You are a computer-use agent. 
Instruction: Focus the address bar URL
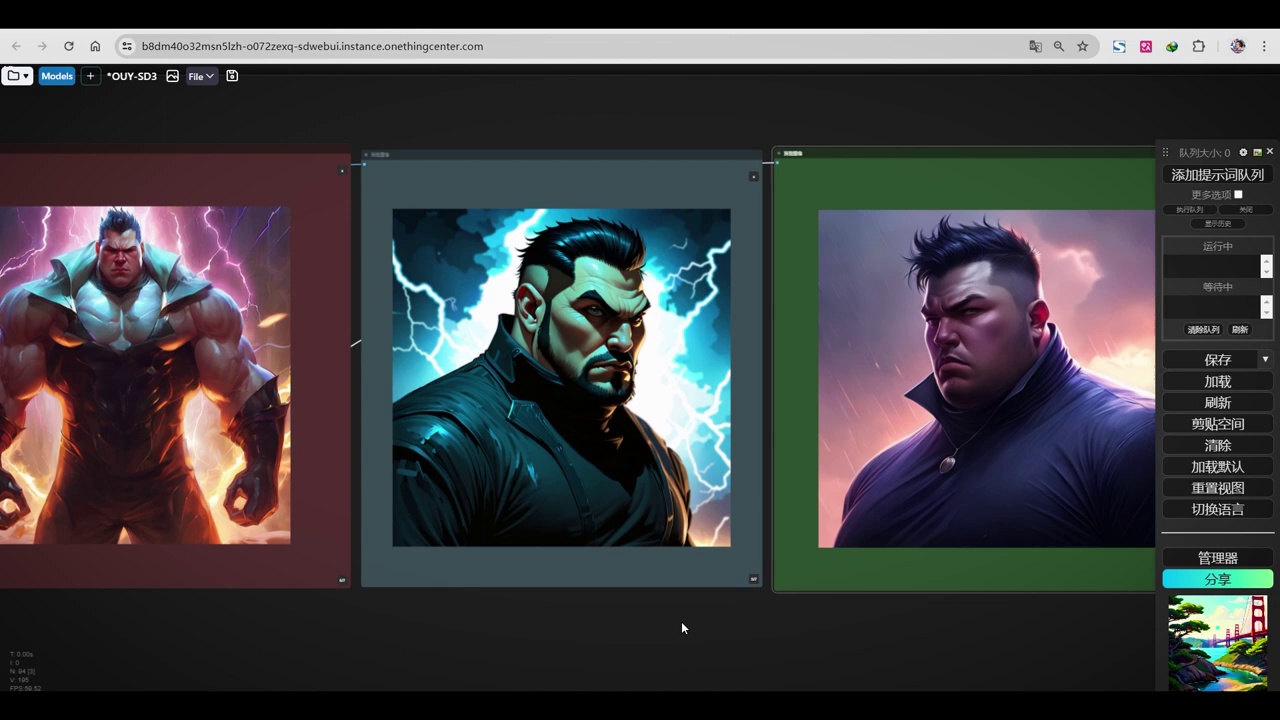[312, 46]
